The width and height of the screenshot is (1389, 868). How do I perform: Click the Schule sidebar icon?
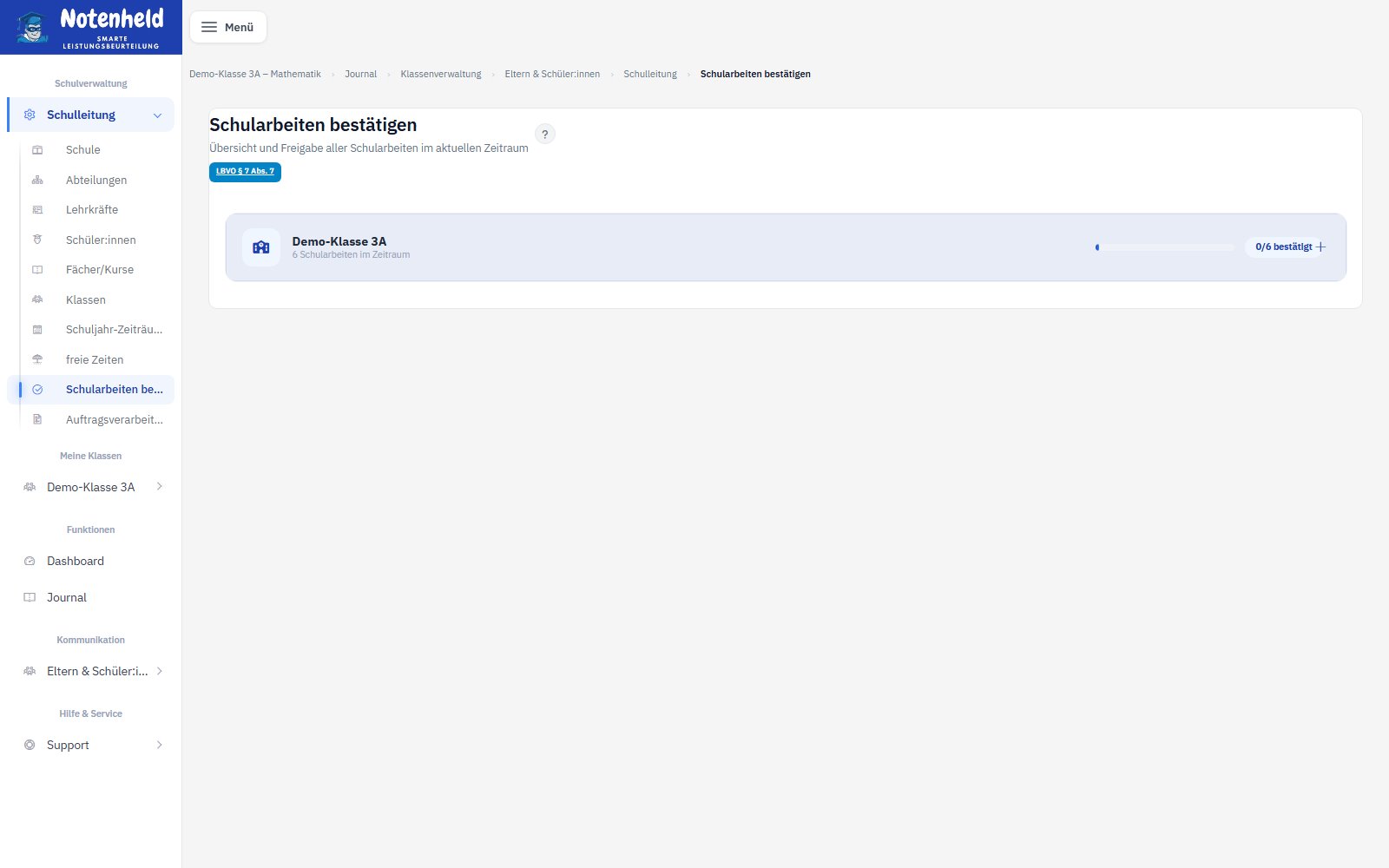(x=37, y=150)
